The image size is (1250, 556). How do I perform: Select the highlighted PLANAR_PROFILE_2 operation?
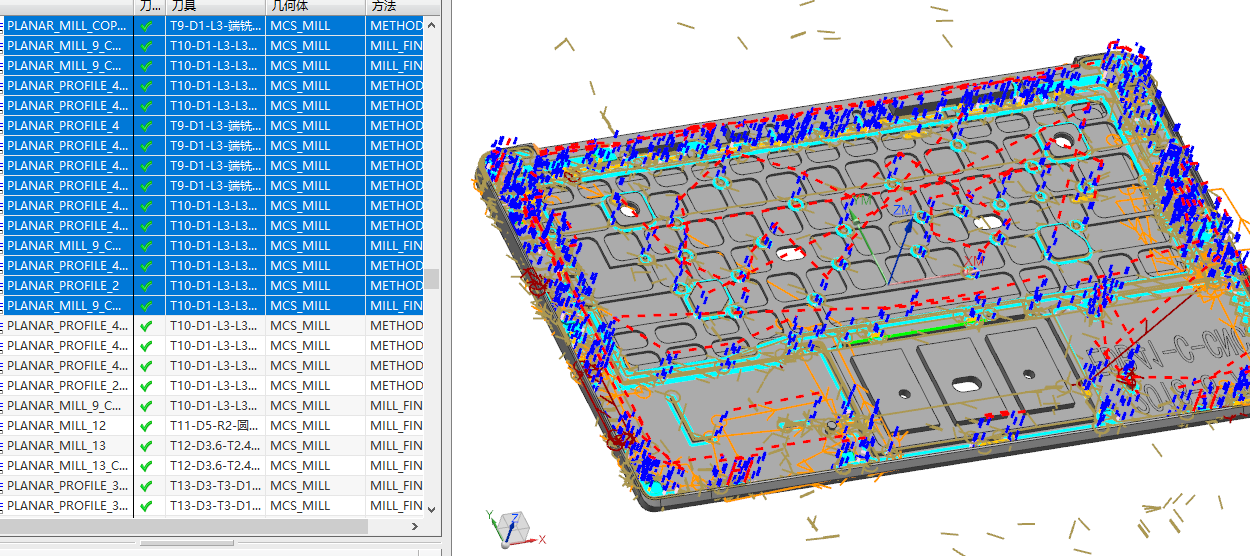point(212,285)
